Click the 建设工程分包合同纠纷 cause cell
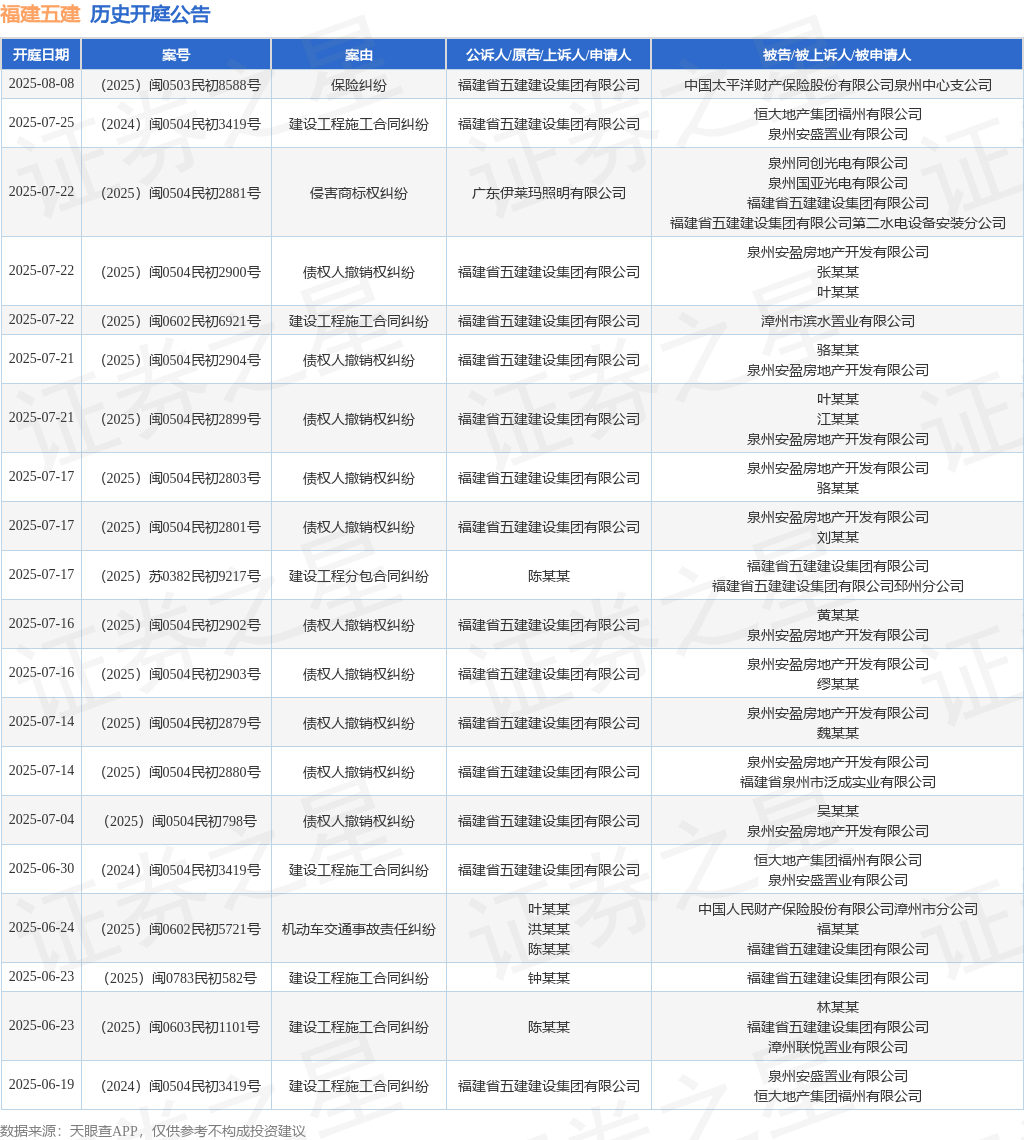The width and height of the screenshot is (1024, 1140). click(x=359, y=577)
